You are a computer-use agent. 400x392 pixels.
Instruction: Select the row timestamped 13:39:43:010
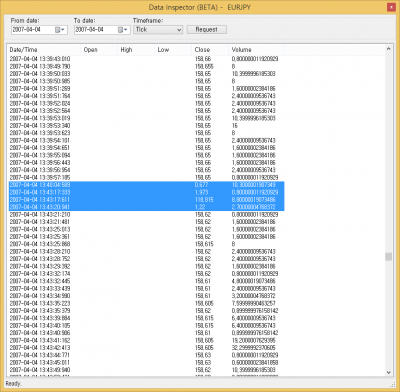(146, 59)
